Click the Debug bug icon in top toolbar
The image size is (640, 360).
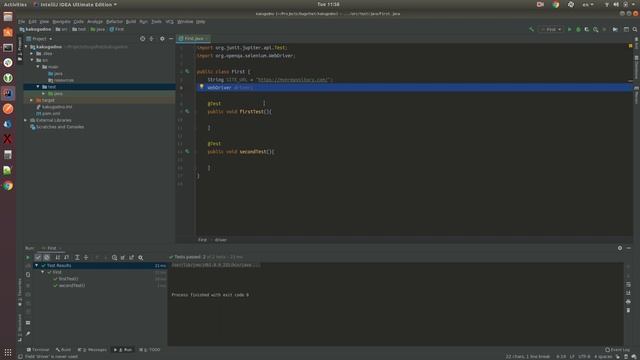pyautogui.click(x=578, y=29)
